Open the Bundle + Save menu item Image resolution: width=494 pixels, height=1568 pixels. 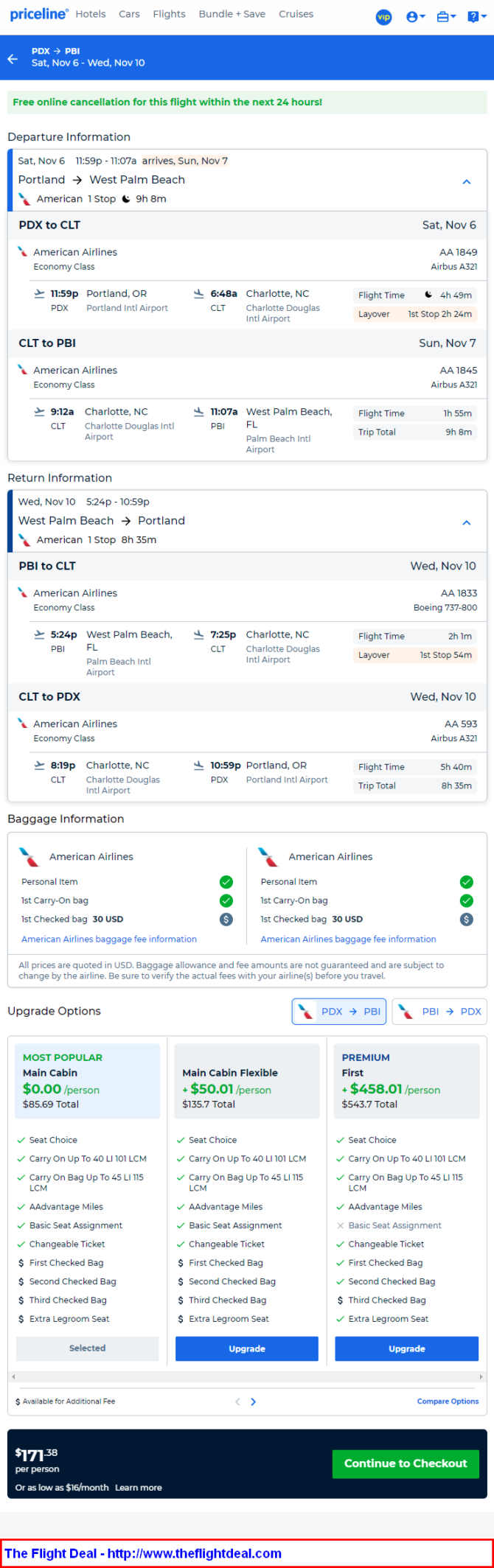[232, 14]
